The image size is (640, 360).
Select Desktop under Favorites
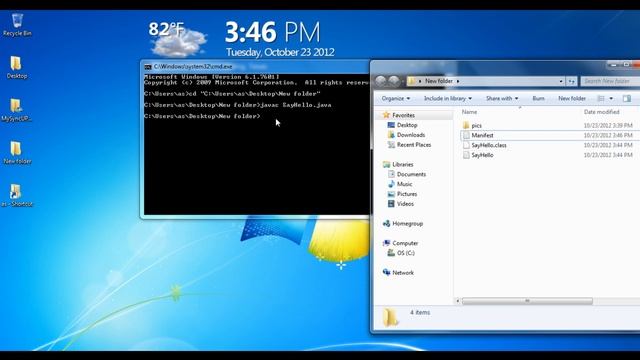(407, 125)
